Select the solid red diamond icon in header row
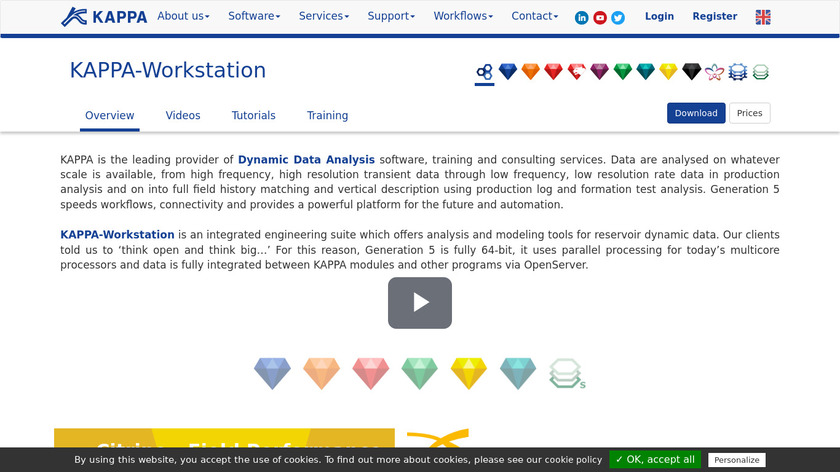The width and height of the screenshot is (840, 472). click(x=553, y=71)
